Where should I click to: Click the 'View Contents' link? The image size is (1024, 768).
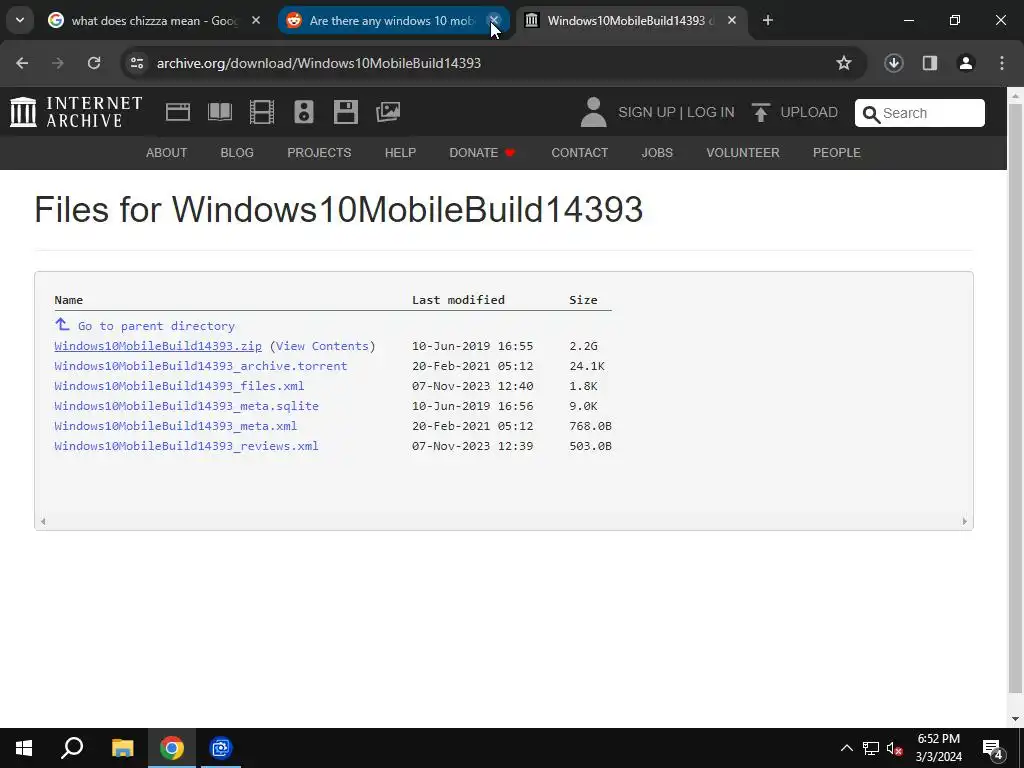[x=322, y=346]
